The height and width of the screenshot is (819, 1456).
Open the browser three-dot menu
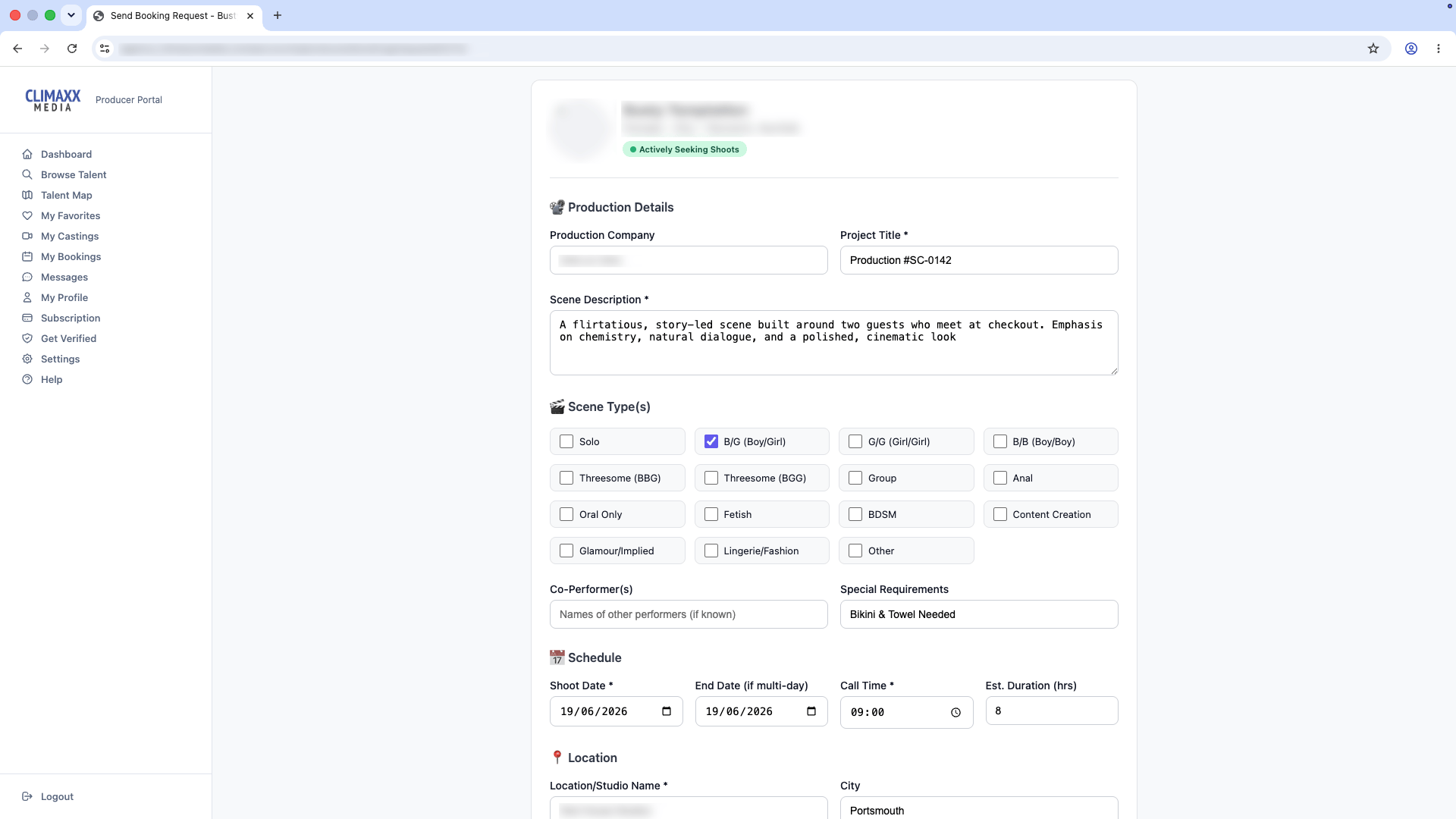[1439, 49]
